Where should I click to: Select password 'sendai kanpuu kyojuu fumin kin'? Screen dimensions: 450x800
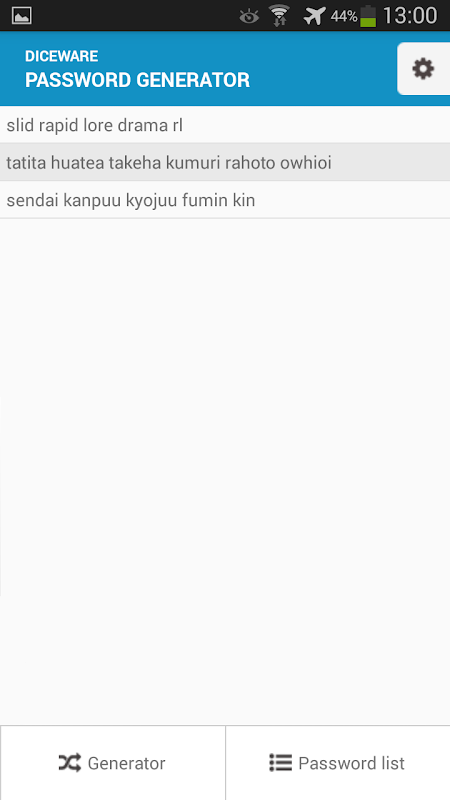pos(225,200)
